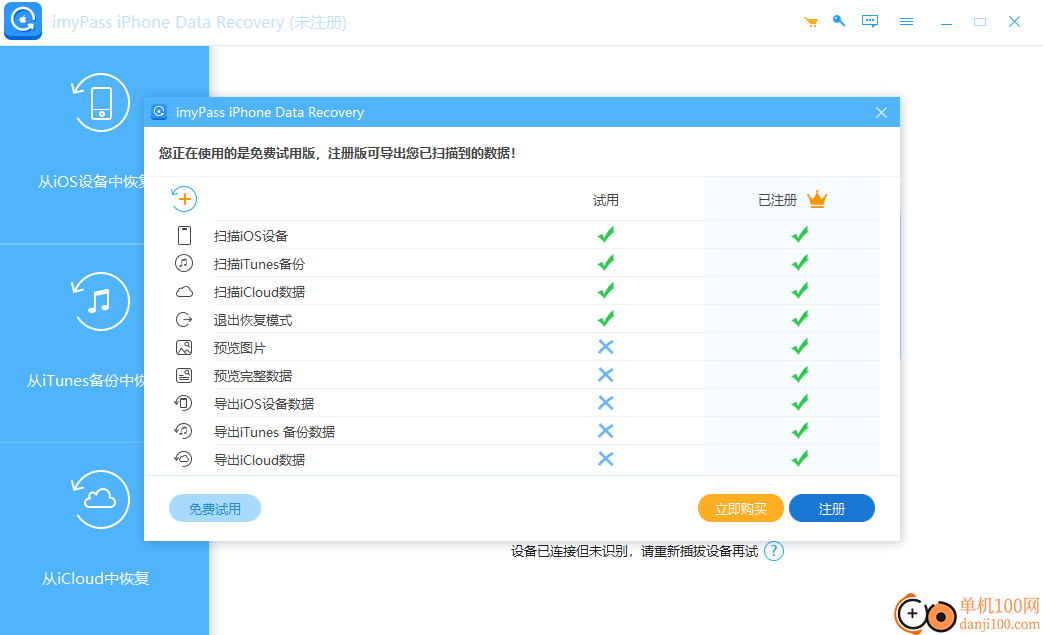Click the 退出恢复模式 row label
The image size is (1043, 635).
click(253, 320)
